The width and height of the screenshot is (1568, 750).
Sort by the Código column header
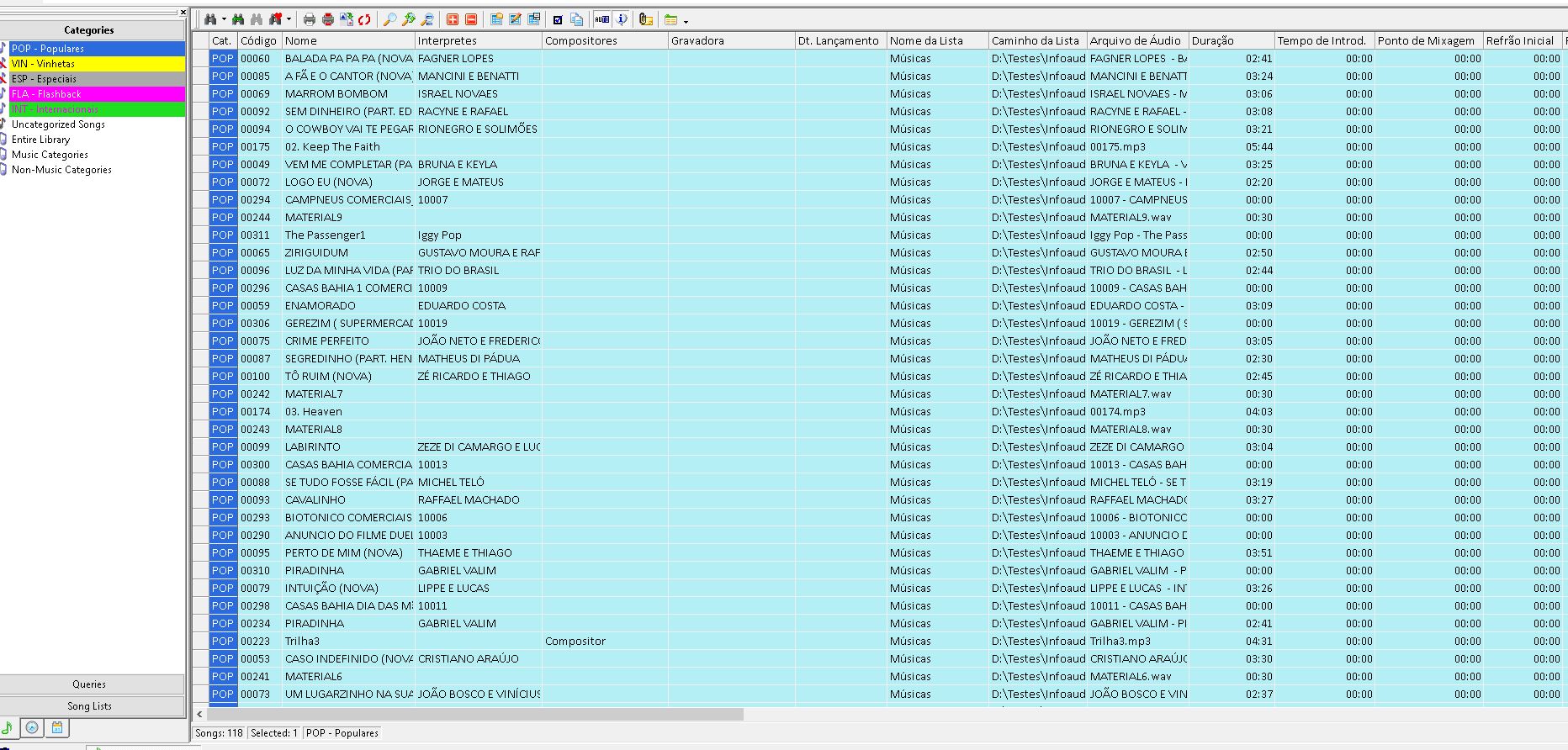[258, 40]
